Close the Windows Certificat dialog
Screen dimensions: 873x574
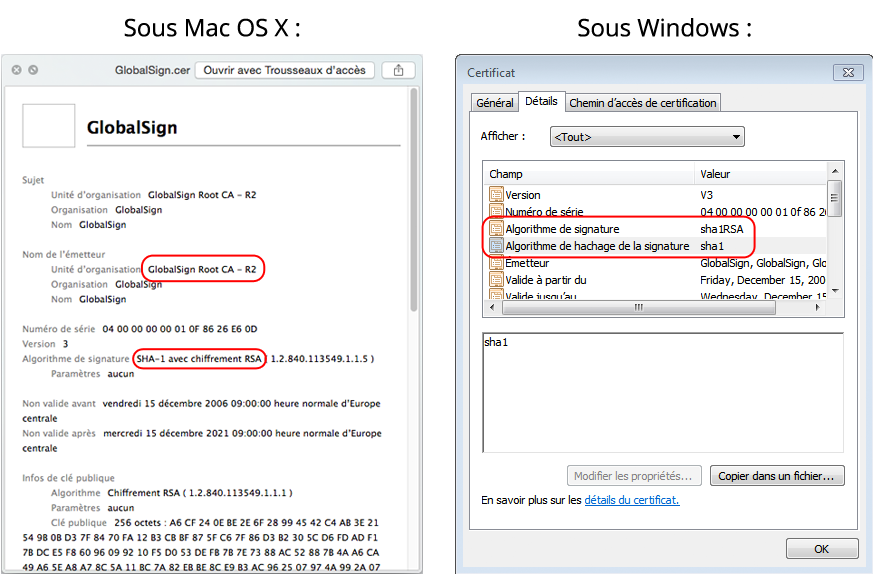tap(848, 72)
